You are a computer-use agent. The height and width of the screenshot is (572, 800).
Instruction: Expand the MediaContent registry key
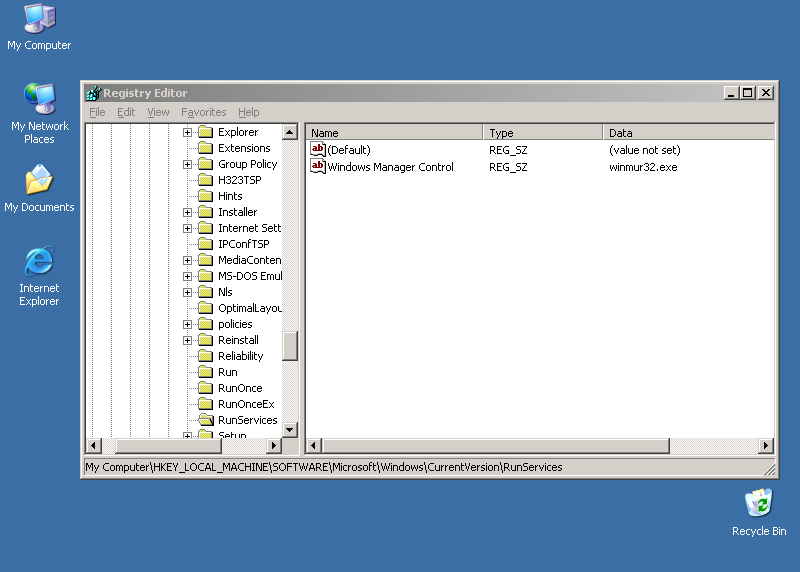click(x=187, y=260)
